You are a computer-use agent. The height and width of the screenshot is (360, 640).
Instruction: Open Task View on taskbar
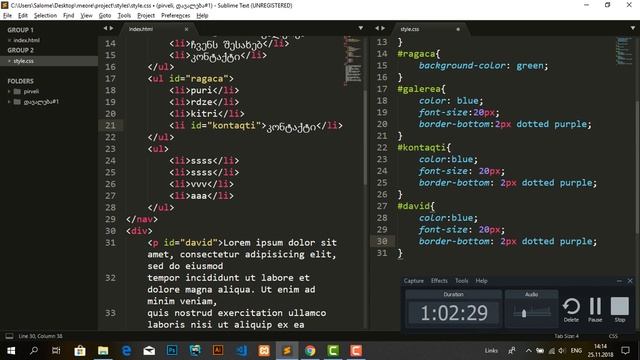click(x=56, y=351)
